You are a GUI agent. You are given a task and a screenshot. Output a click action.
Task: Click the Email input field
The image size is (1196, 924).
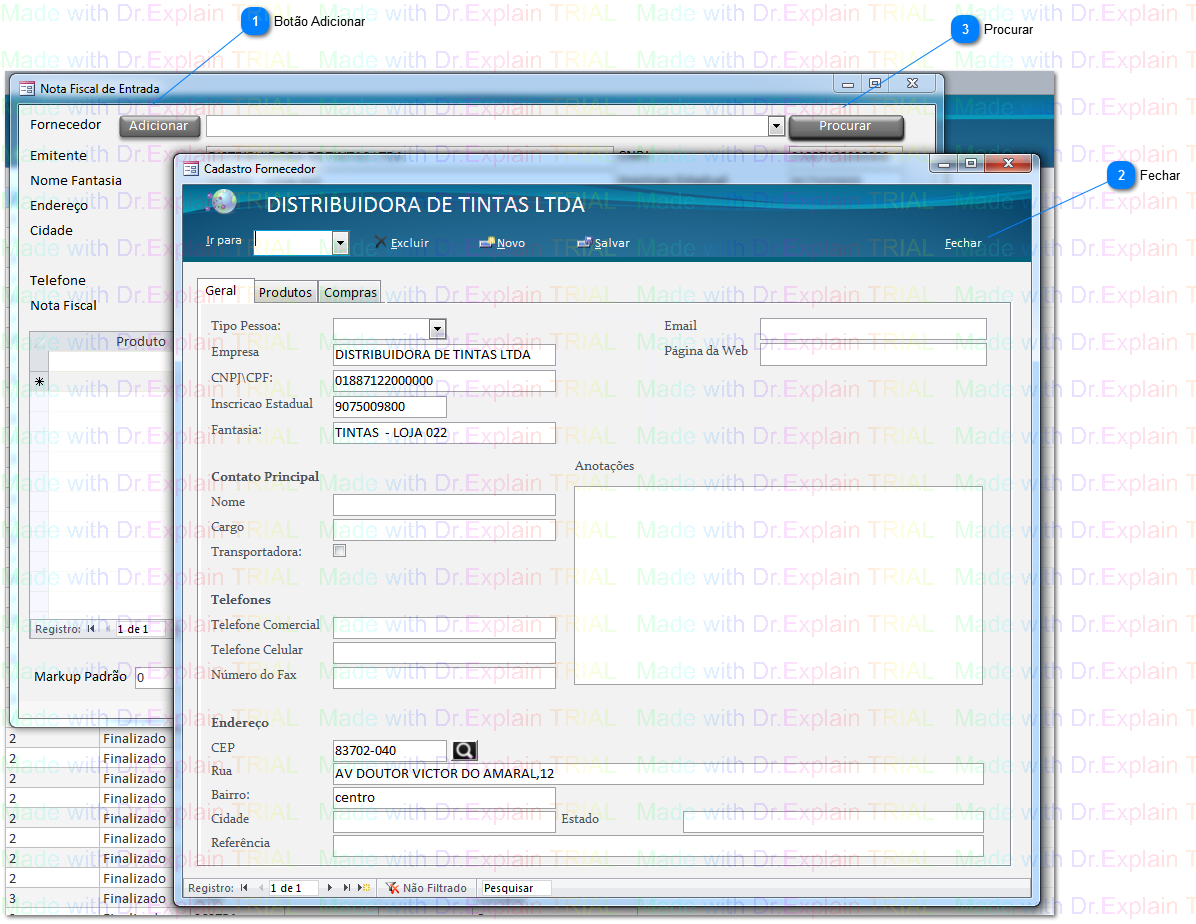(873, 329)
